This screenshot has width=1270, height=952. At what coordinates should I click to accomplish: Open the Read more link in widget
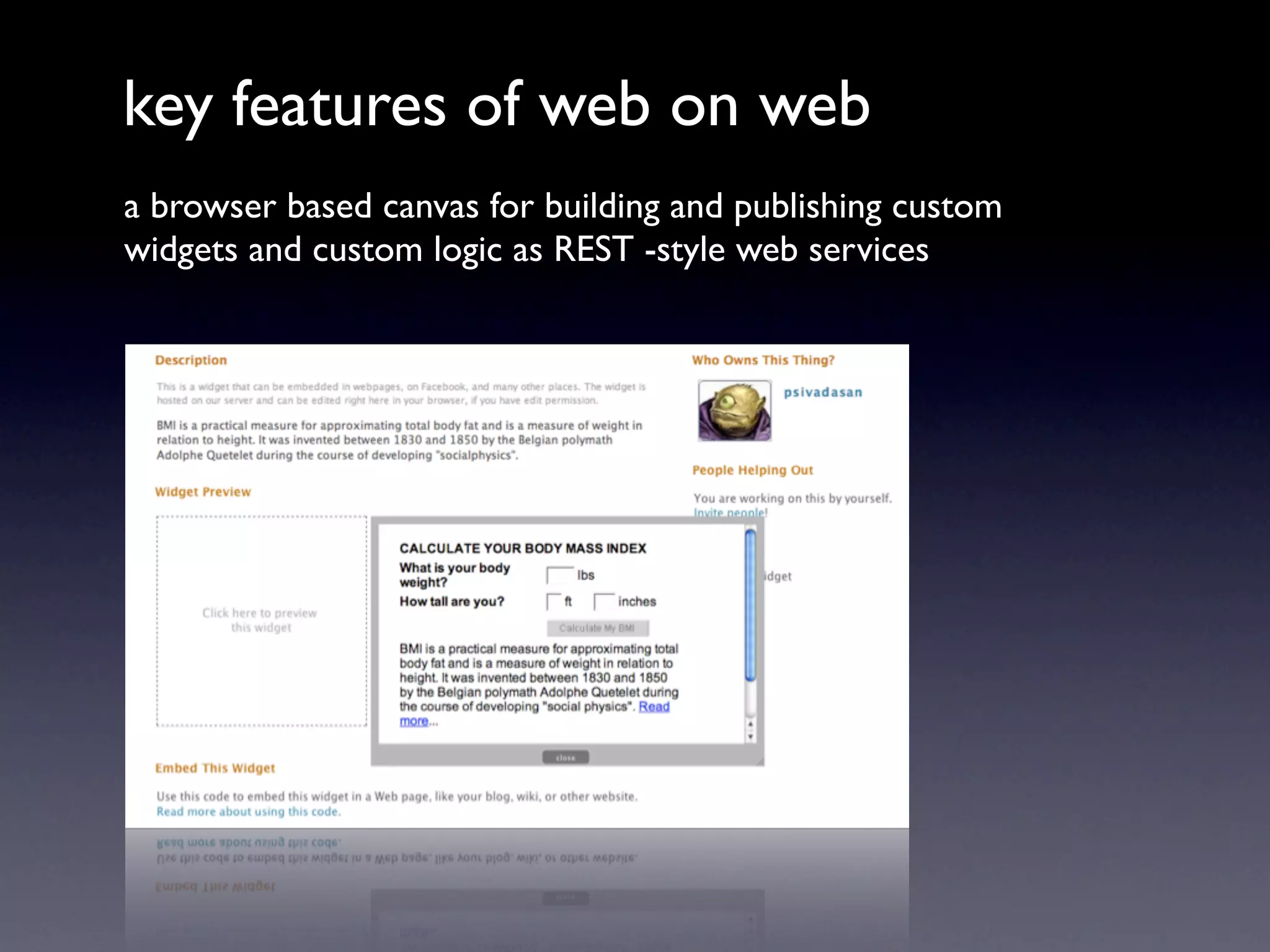[654, 707]
